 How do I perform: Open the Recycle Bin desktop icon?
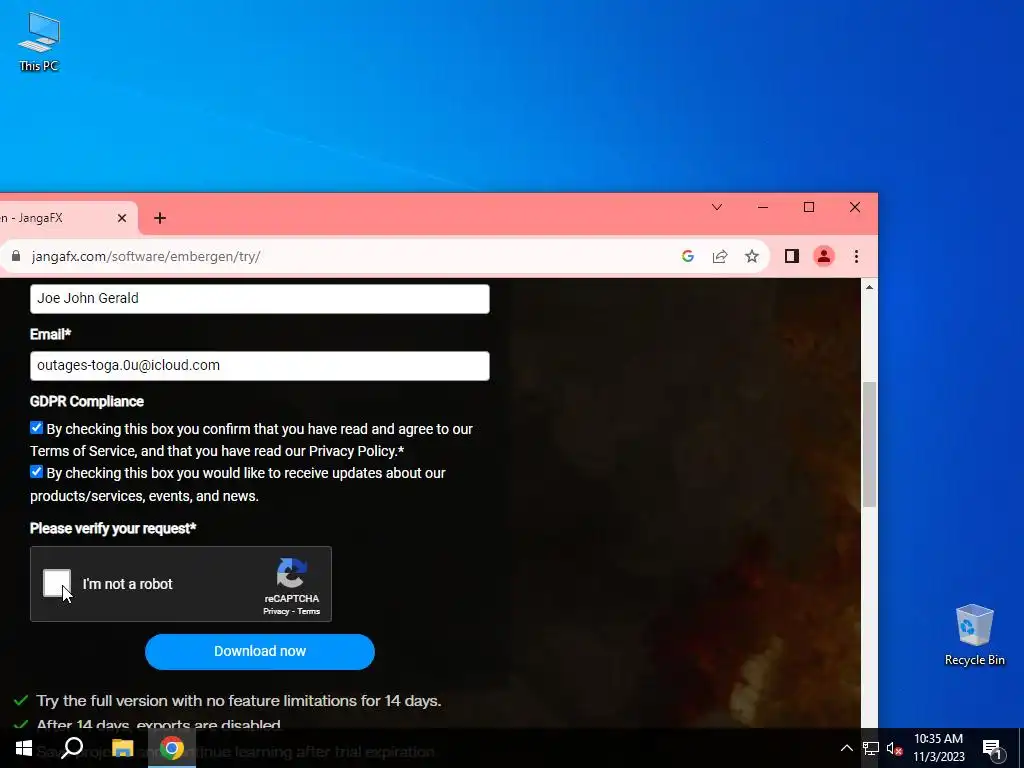click(x=974, y=635)
